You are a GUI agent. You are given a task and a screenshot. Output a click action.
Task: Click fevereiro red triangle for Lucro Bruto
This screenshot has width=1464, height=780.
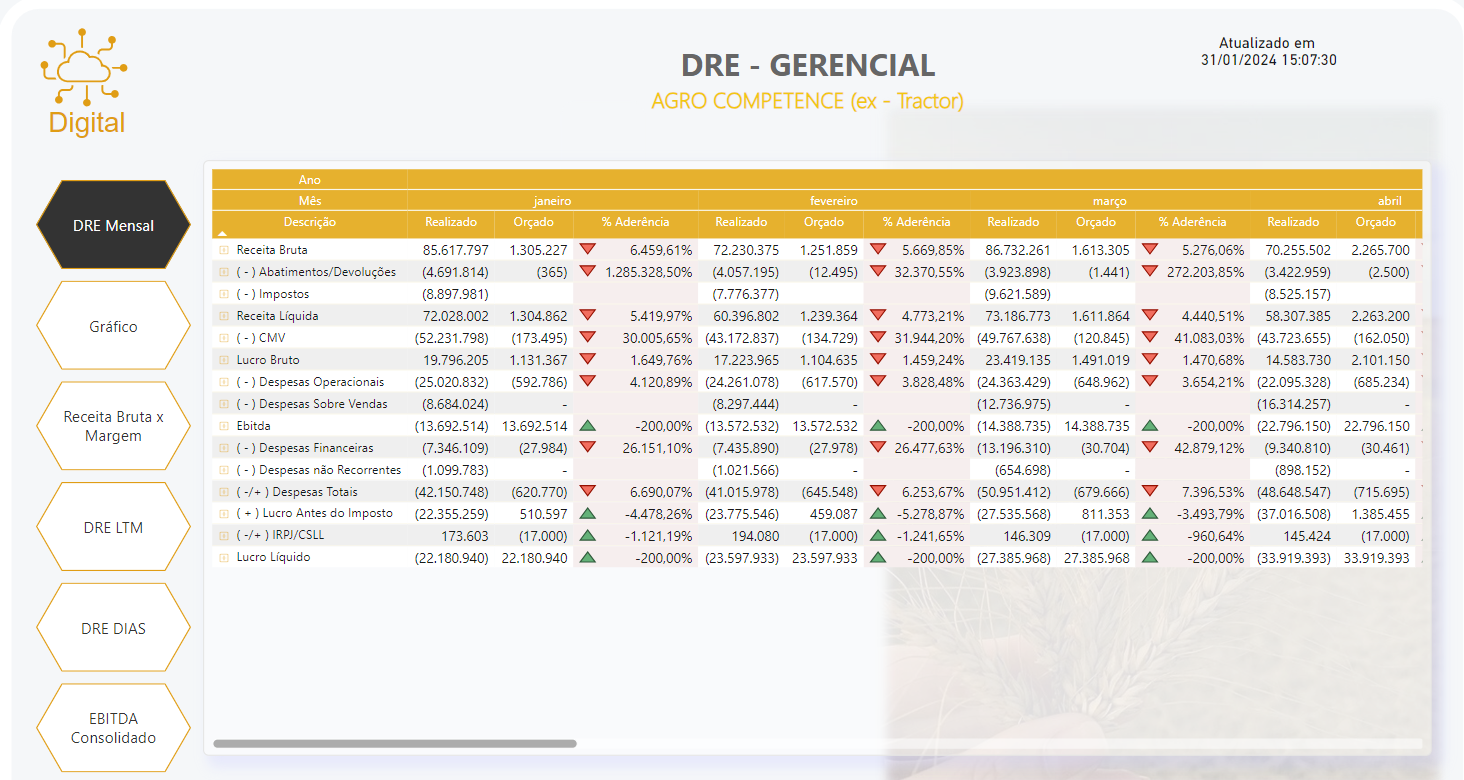click(x=878, y=359)
